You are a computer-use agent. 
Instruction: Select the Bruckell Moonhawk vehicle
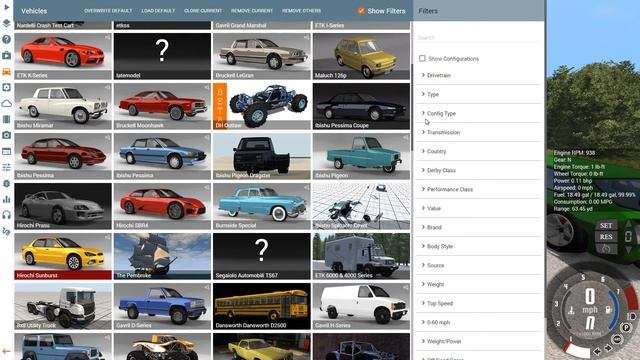coord(162,106)
